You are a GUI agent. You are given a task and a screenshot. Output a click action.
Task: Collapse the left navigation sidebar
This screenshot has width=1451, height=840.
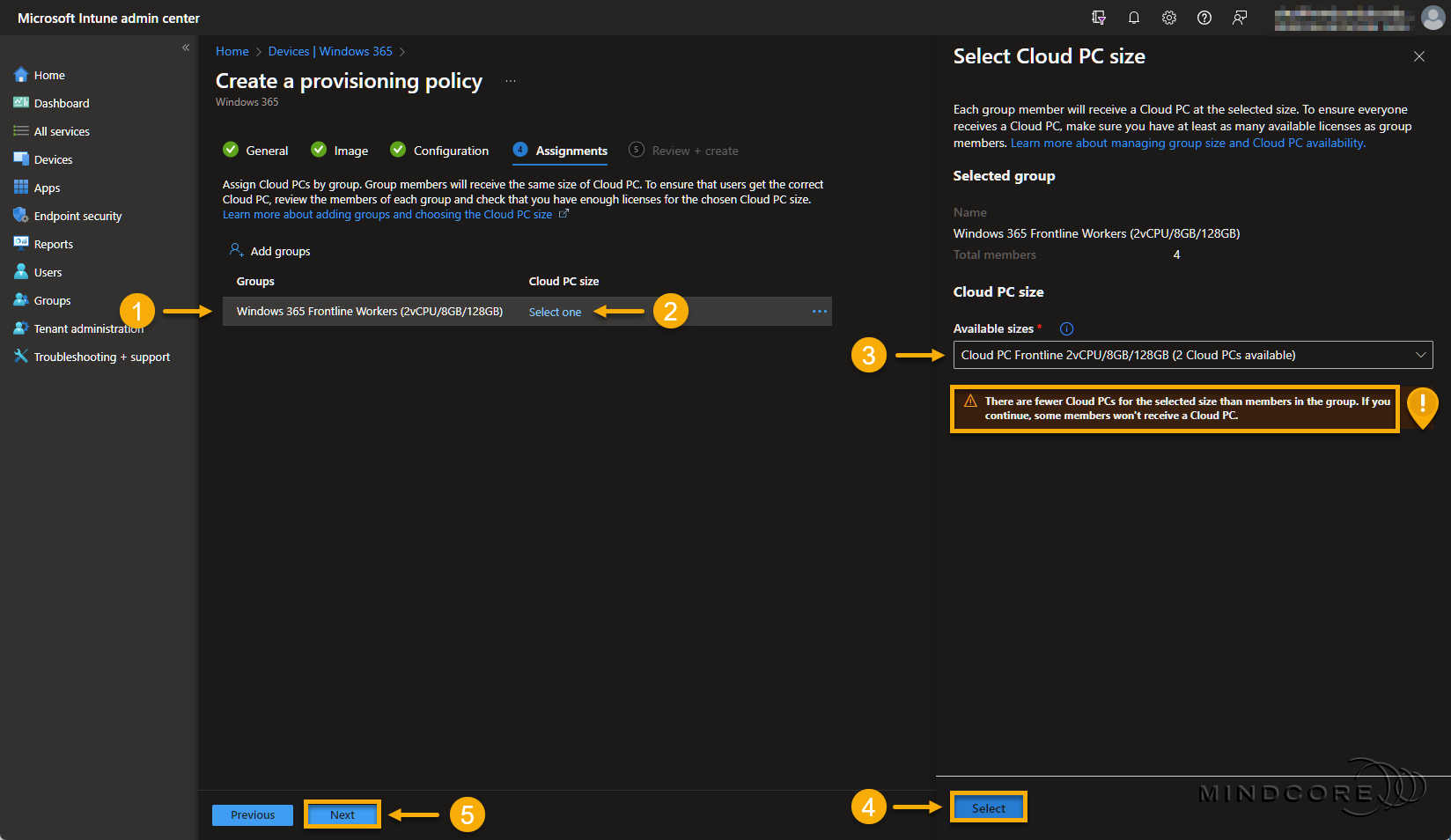(186, 48)
